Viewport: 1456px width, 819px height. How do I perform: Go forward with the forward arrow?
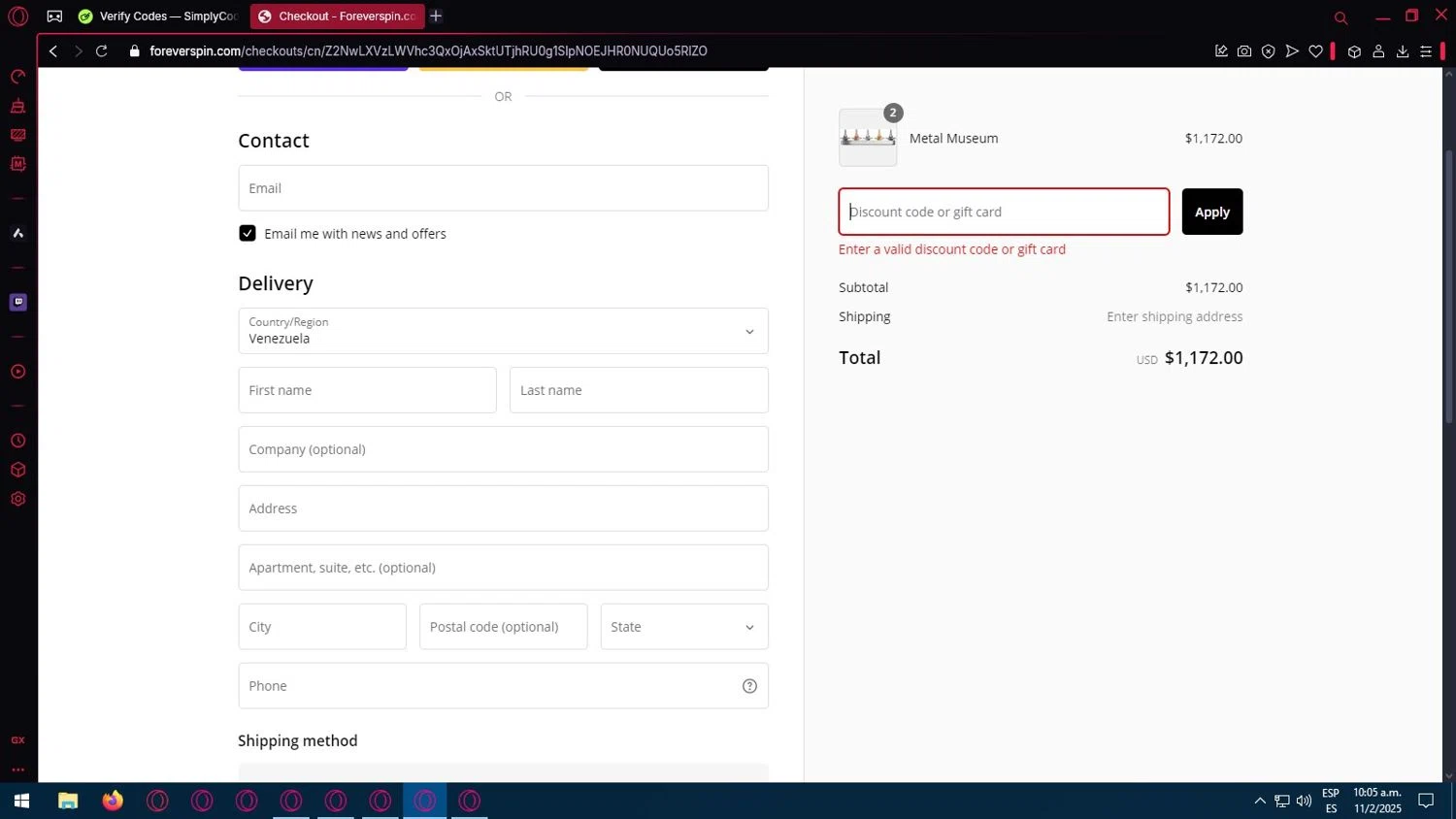tap(79, 51)
